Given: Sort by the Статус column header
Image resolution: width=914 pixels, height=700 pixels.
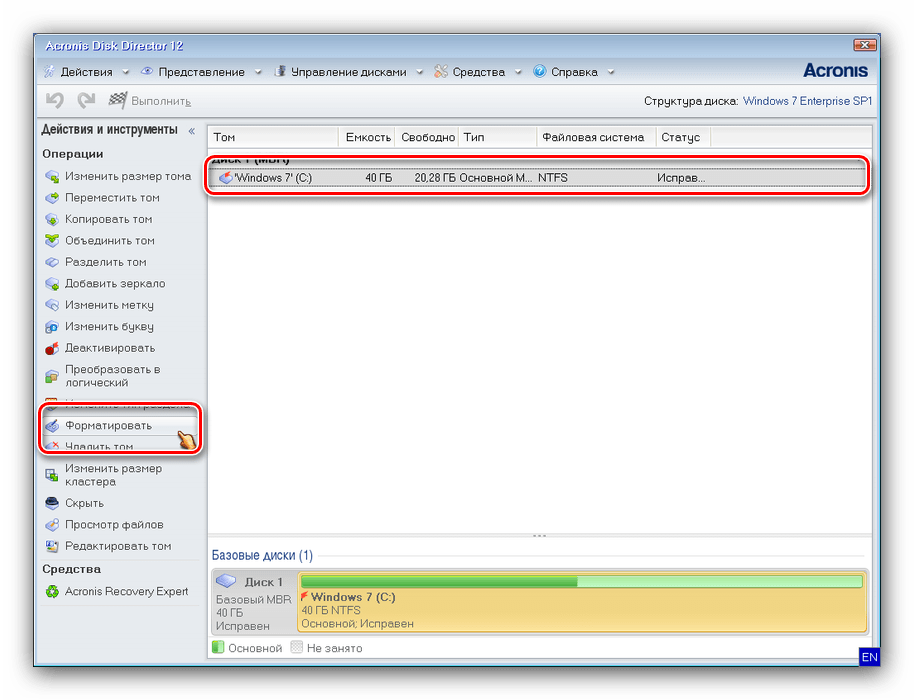Looking at the screenshot, I should [683, 137].
